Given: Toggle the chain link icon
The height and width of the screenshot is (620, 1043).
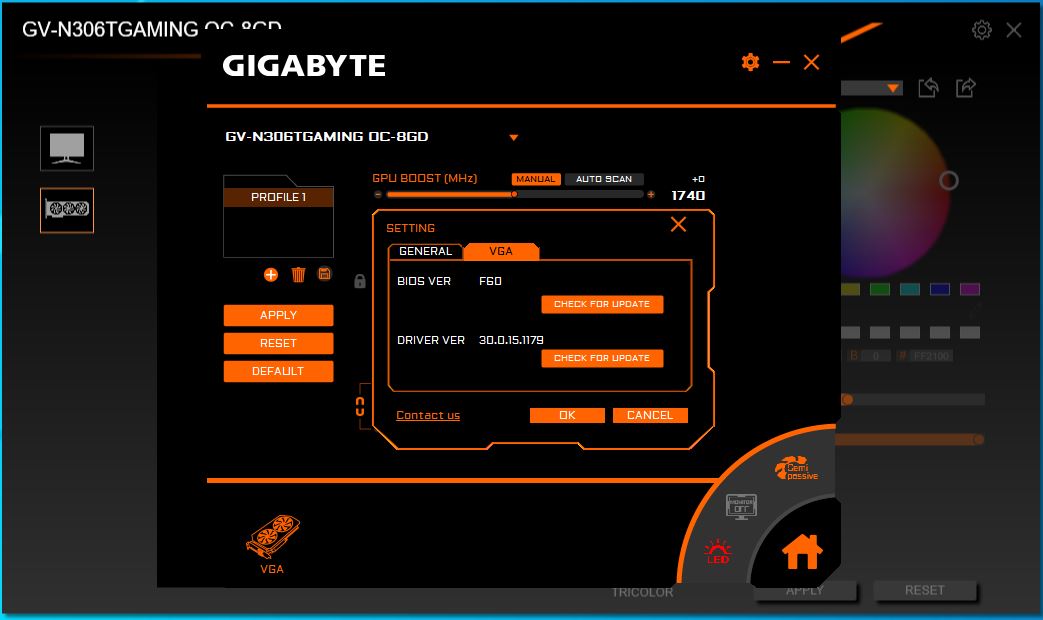Looking at the screenshot, I should click(360, 407).
